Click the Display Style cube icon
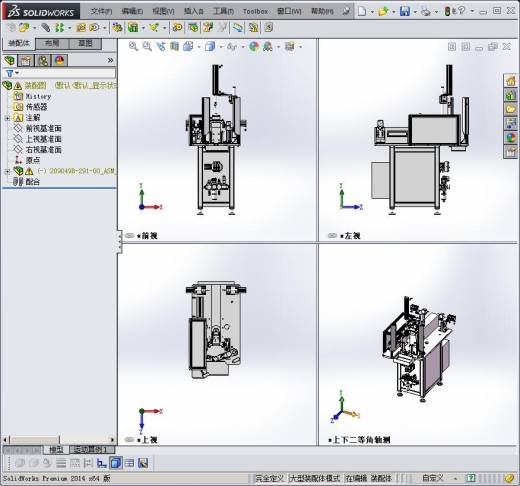Screen dimensions: 520x486 pyautogui.click(x=210, y=46)
